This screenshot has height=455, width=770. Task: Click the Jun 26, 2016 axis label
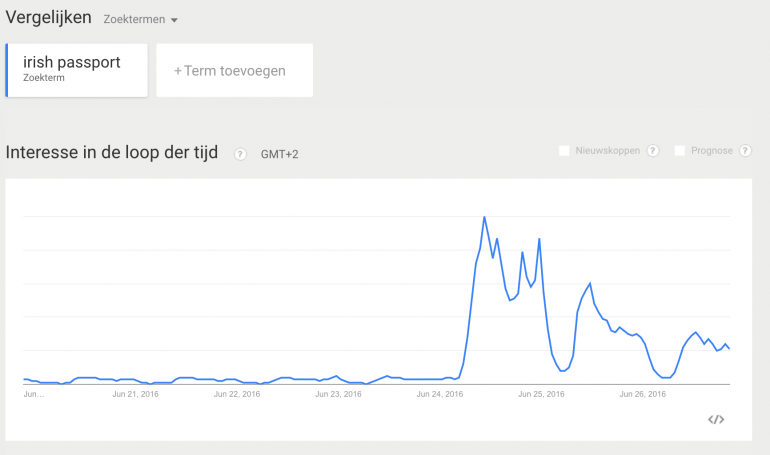(642, 394)
